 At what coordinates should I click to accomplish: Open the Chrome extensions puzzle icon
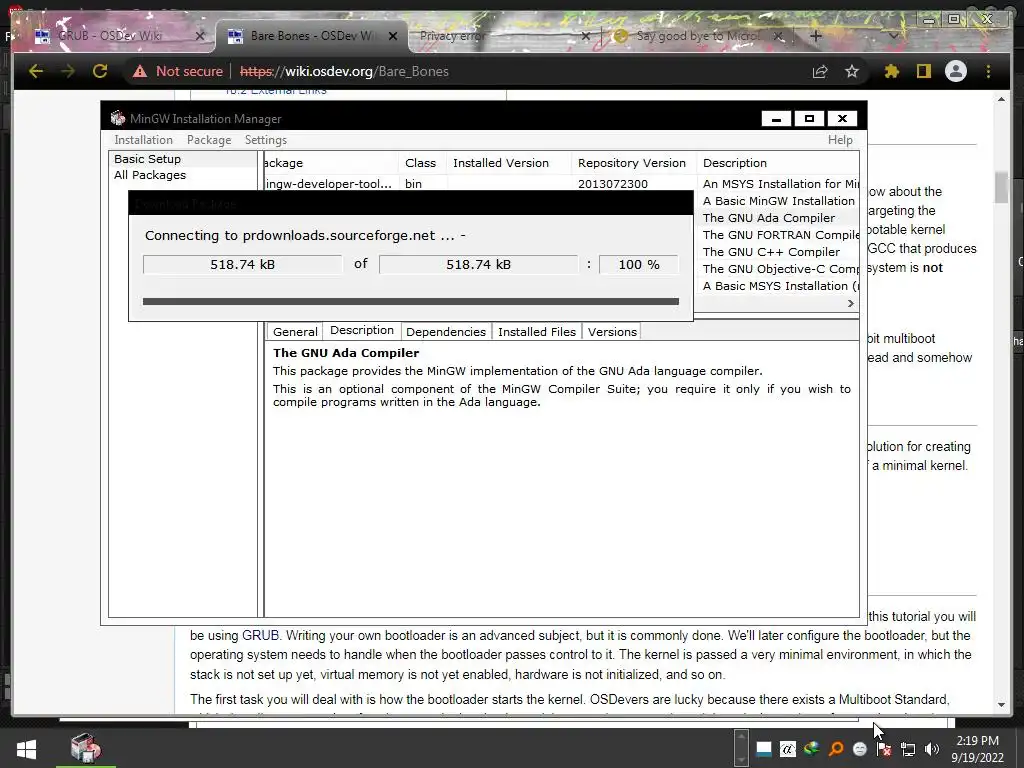pos(891,71)
